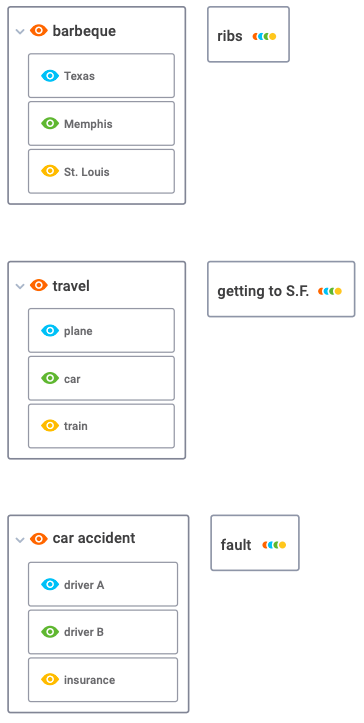The height and width of the screenshot is (723, 364).
Task: Click the green eye icon for car
Action: click(x=50, y=379)
